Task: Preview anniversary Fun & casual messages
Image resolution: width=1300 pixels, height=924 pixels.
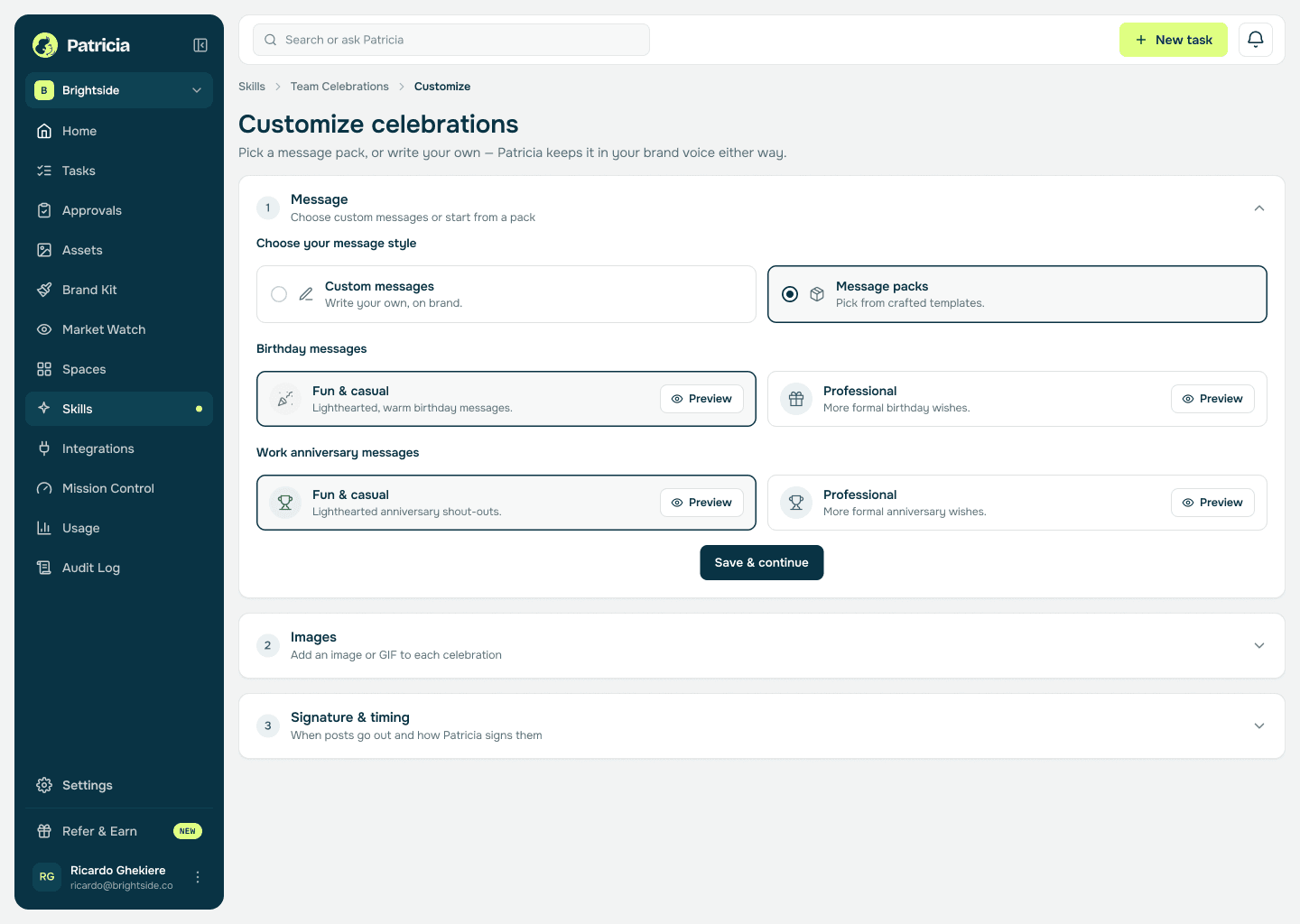Action: 702,503
